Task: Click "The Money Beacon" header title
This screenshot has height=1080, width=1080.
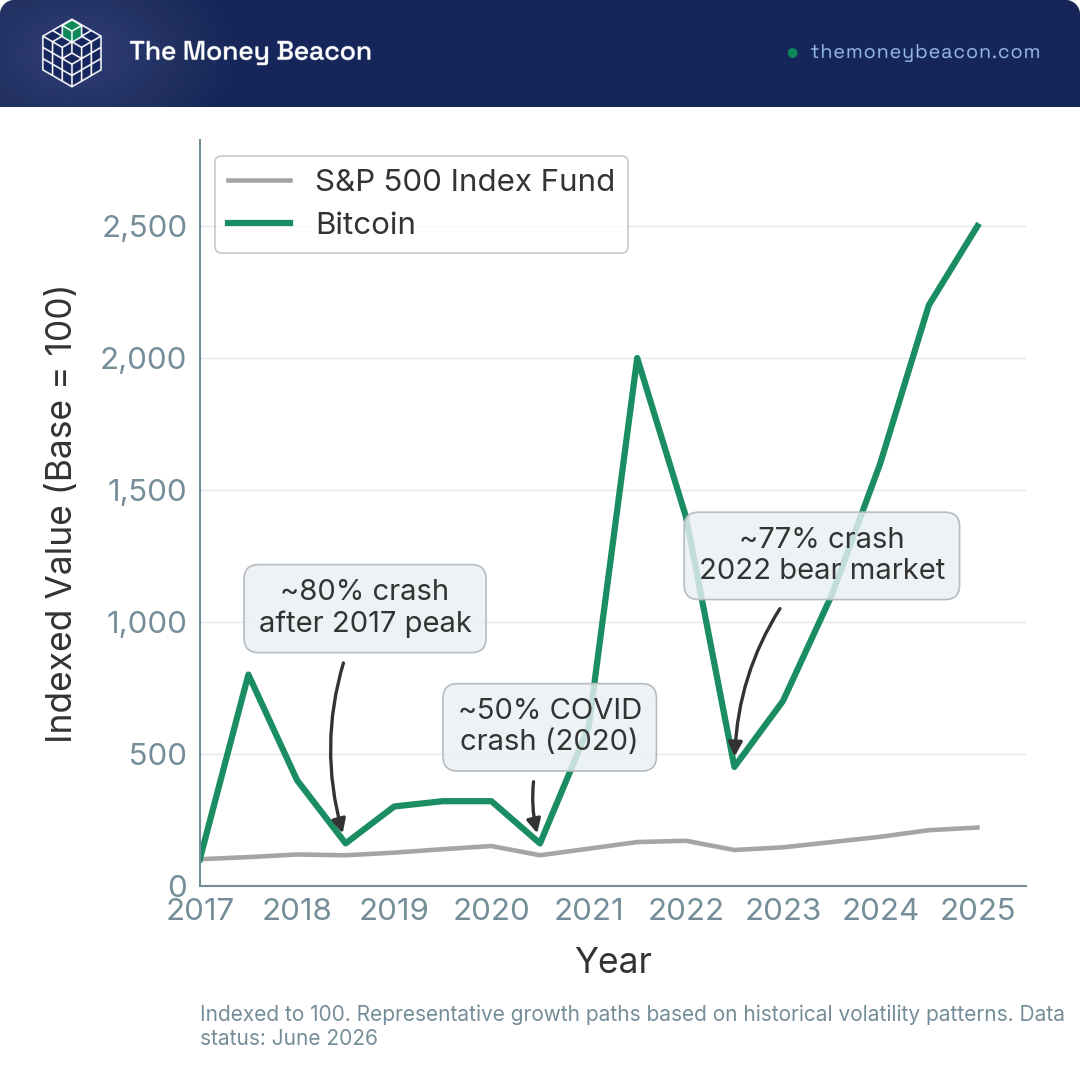Action: (250, 52)
